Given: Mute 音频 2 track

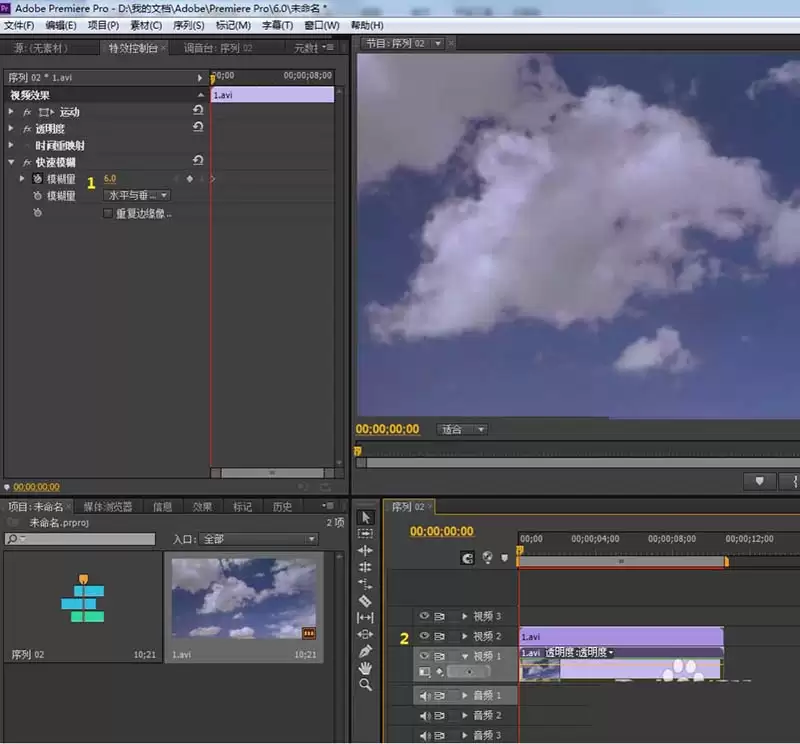Looking at the screenshot, I should pyautogui.click(x=424, y=716).
